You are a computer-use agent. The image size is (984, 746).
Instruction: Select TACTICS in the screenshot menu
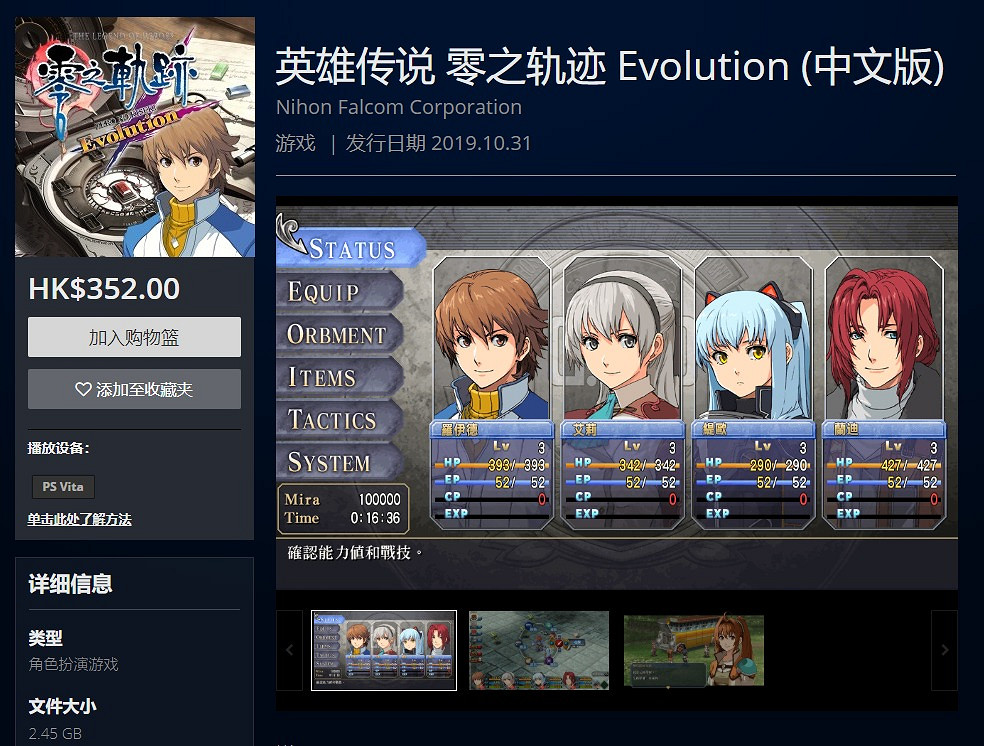click(339, 419)
